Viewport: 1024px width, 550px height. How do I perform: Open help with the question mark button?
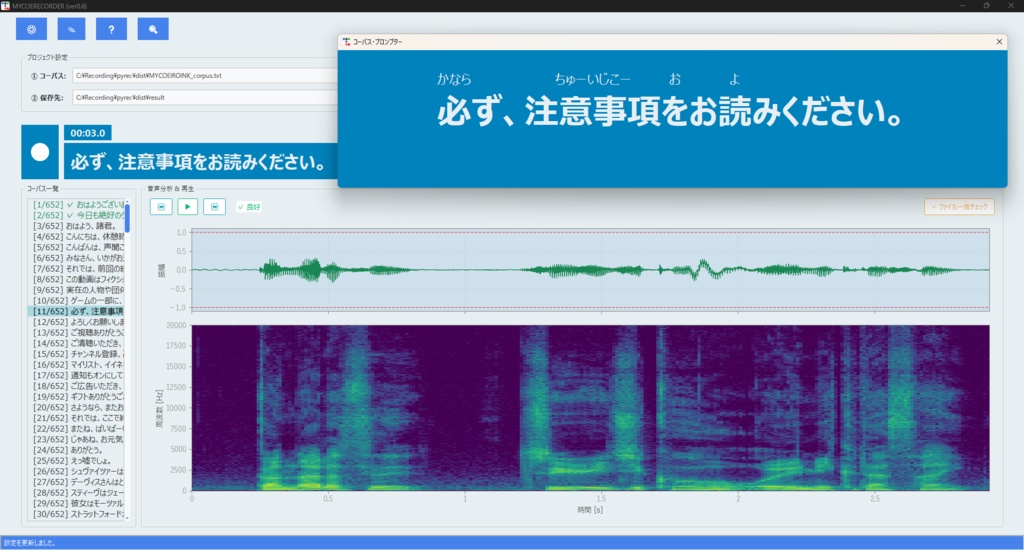point(111,29)
